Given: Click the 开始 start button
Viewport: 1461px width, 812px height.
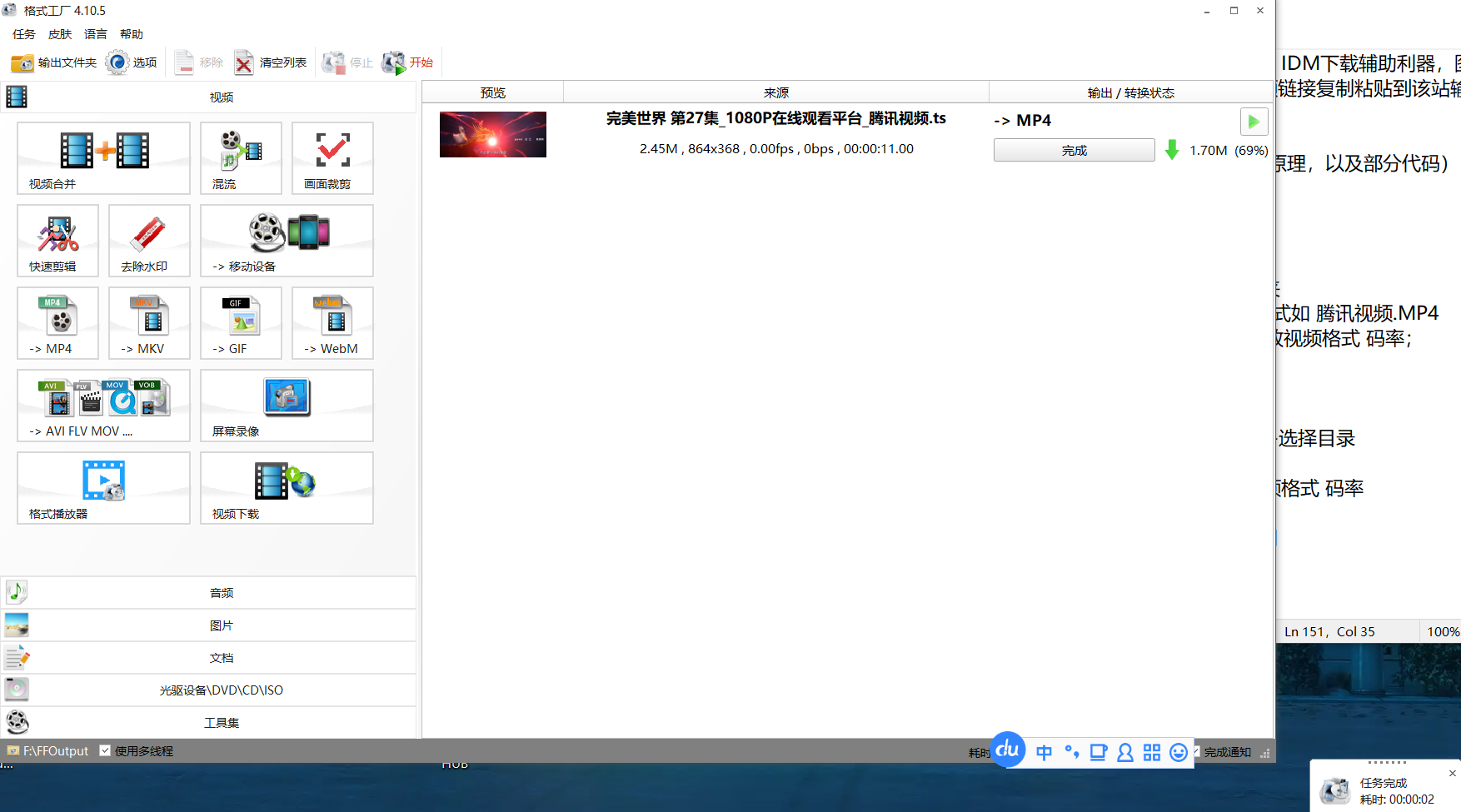Looking at the screenshot, I should (408, 62).
